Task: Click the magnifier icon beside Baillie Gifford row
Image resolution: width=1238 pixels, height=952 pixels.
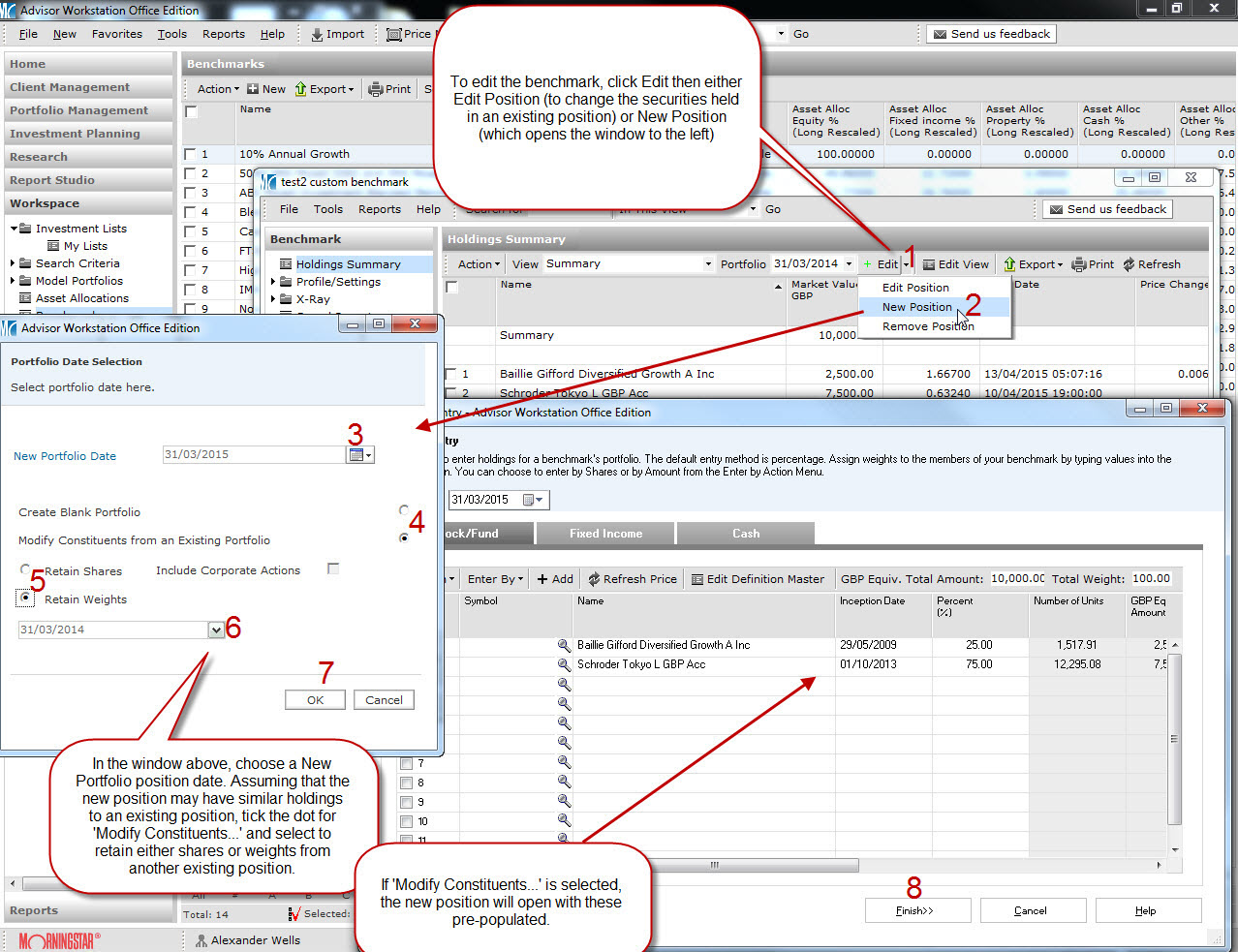Action: [x=564, y=645]
